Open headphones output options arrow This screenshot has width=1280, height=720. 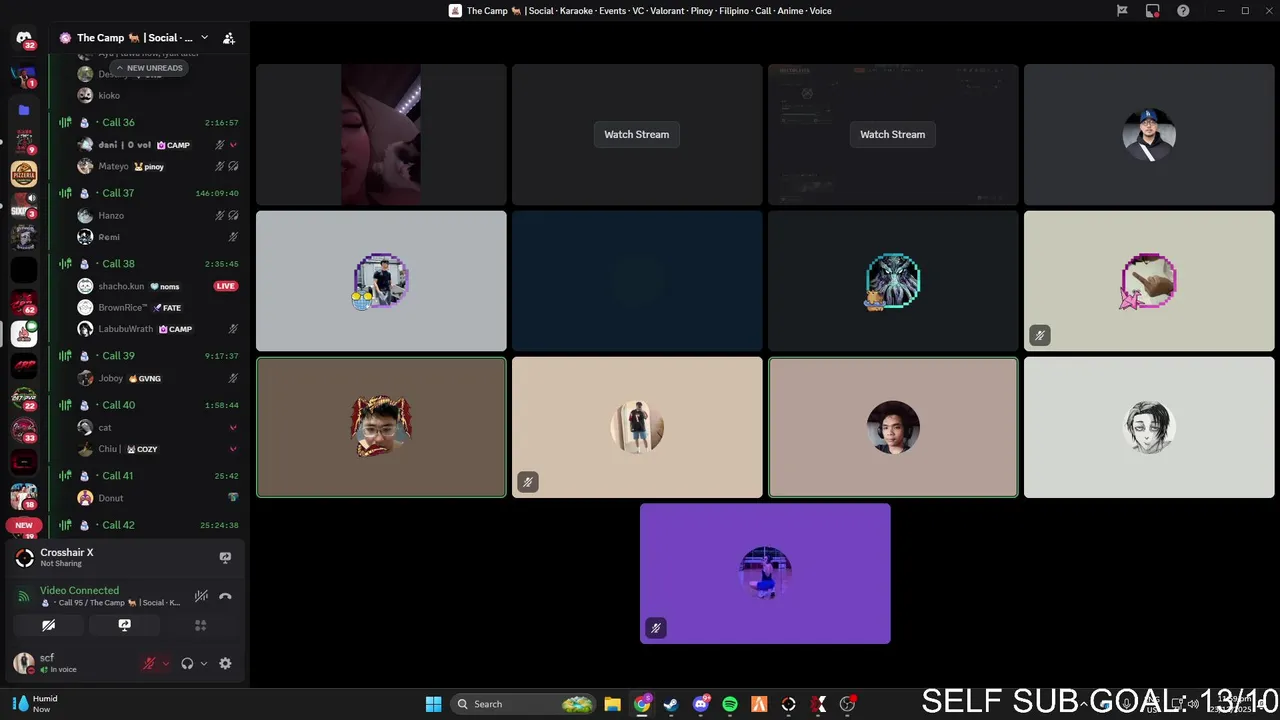click(204, 663)
